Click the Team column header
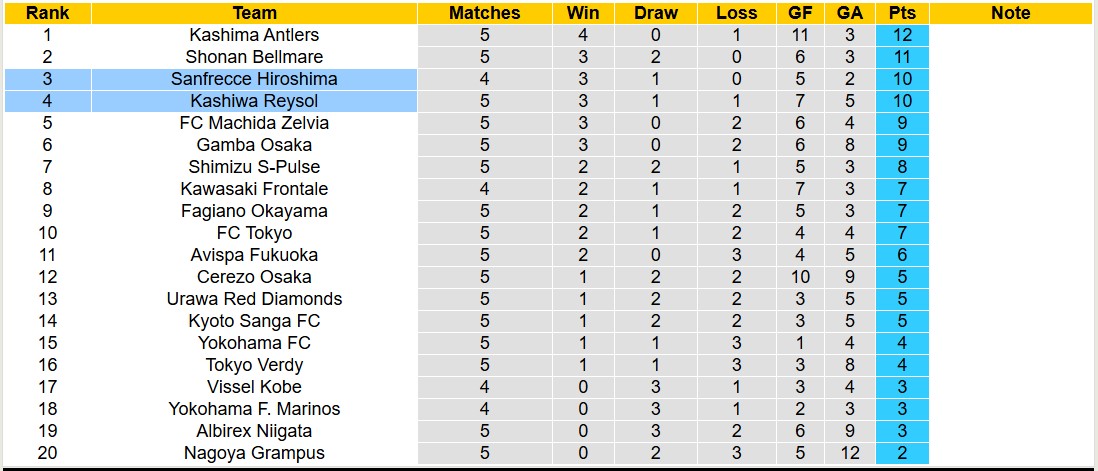 [254, 13]
